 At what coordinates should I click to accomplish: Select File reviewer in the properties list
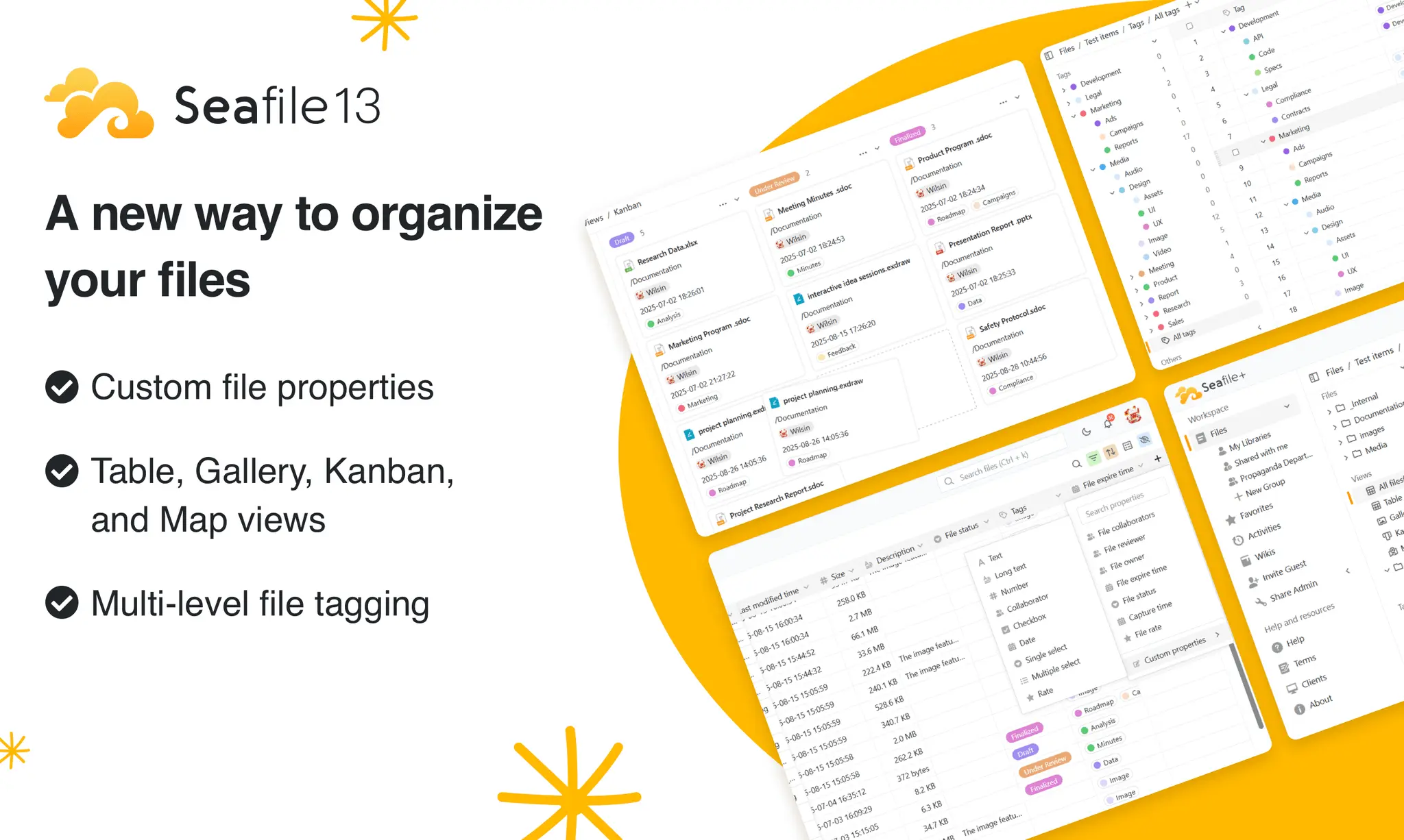pos(1119,545)
